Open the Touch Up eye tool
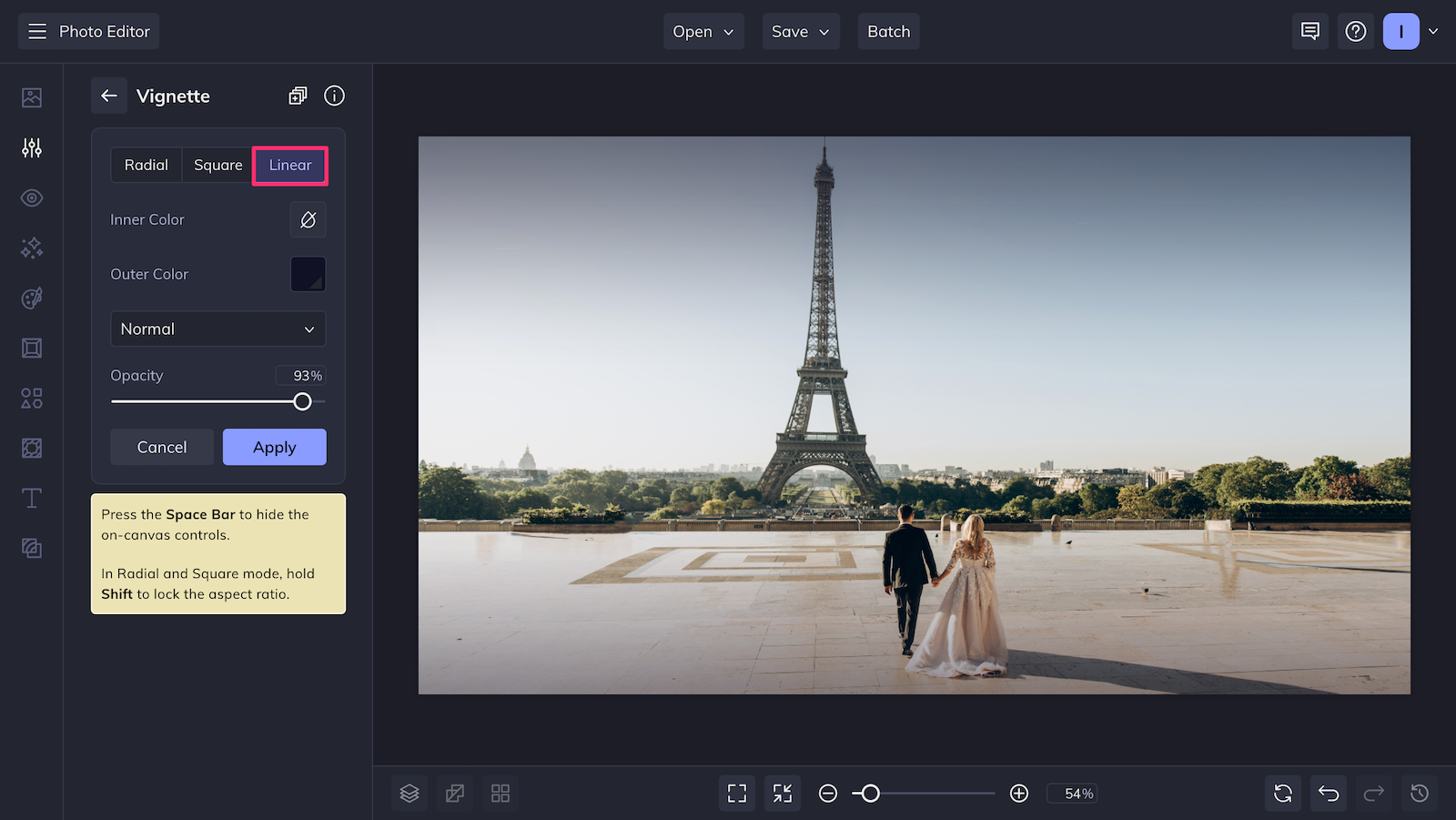1456x820 pixels. (x=32, y=197)
